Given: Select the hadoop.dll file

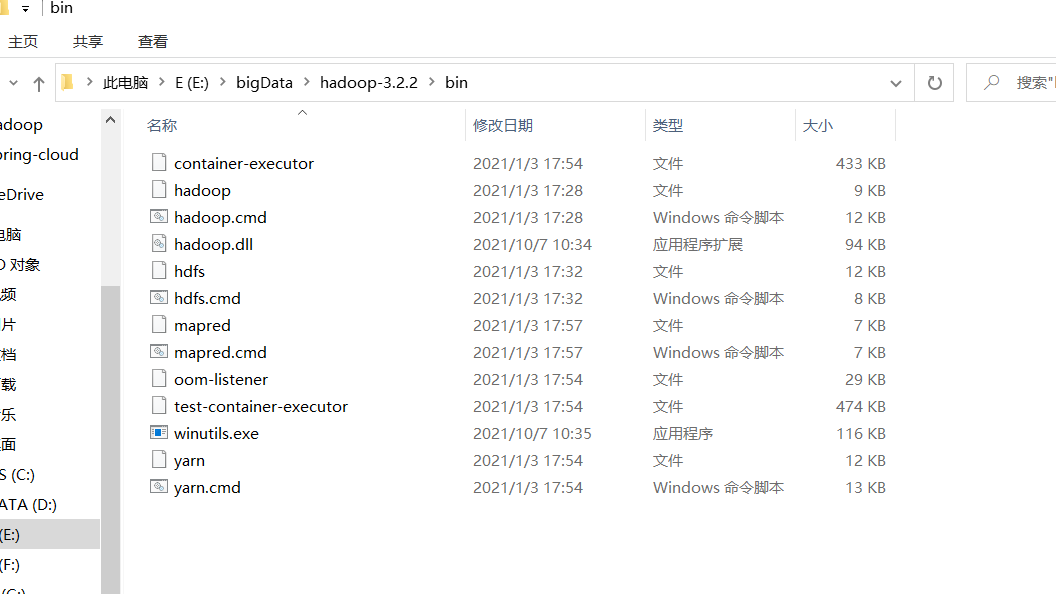Looking at the screenshot, I should point(212,244).
